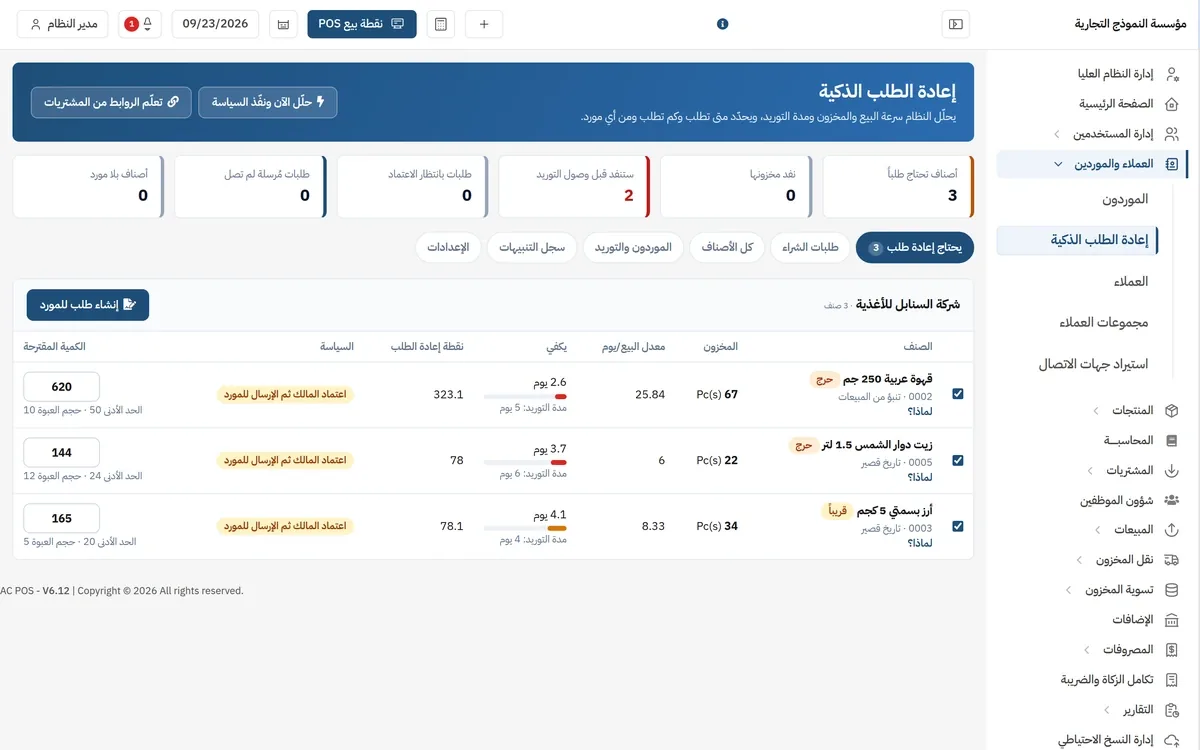Click the قريباً badge on أرز بسمتي row
This screenshot has height=750, width=1200.
tap(836, 510)
